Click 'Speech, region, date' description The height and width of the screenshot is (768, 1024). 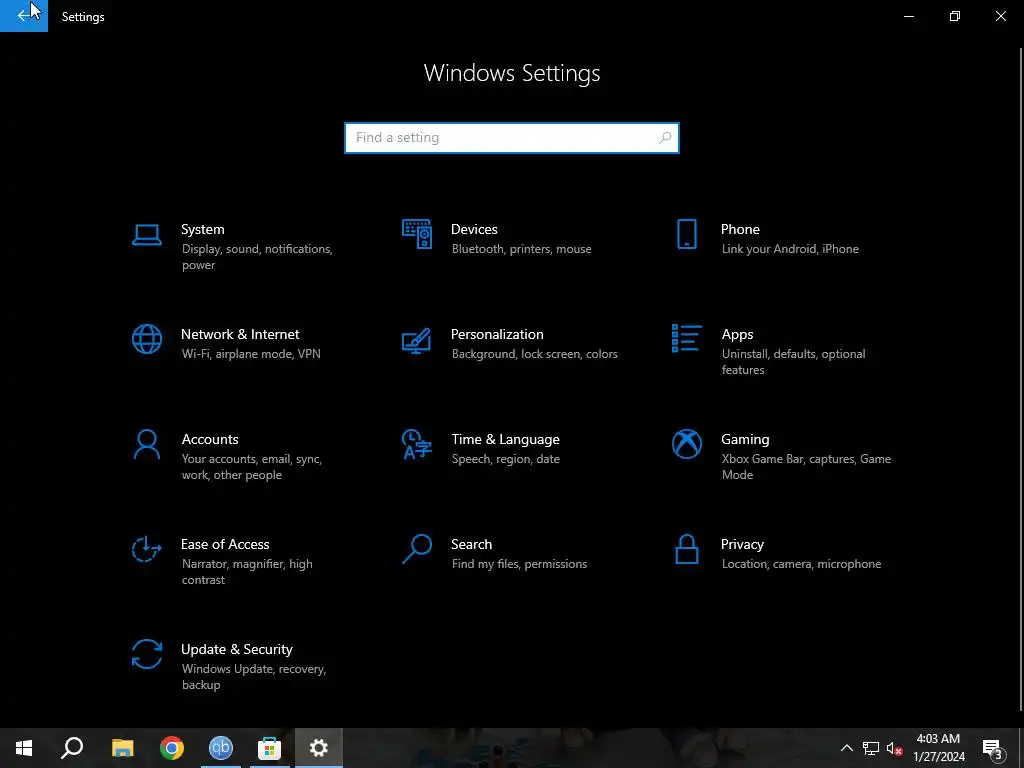pos(505,459)
